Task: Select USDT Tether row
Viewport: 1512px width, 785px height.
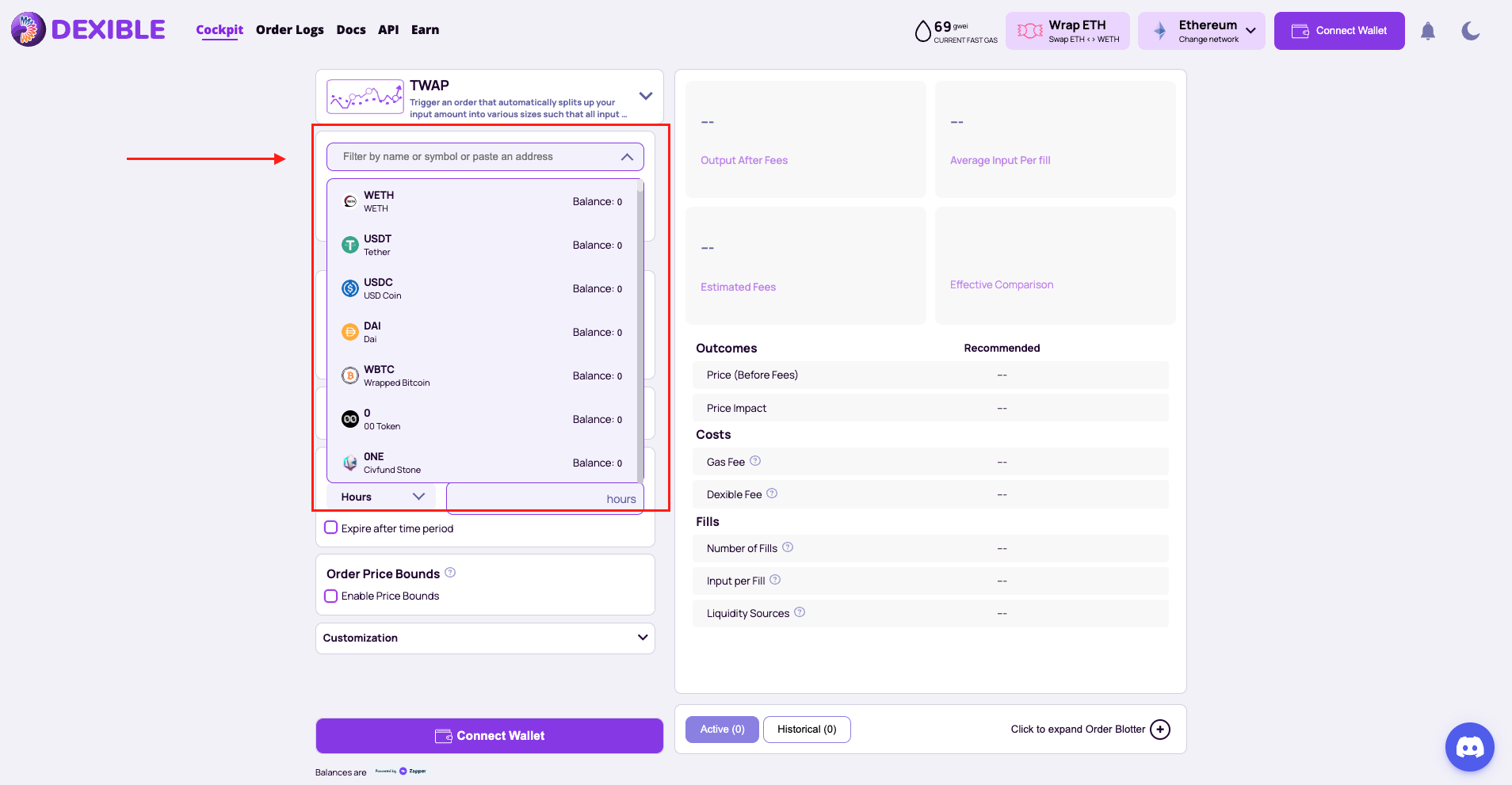Action: point(482,245)
